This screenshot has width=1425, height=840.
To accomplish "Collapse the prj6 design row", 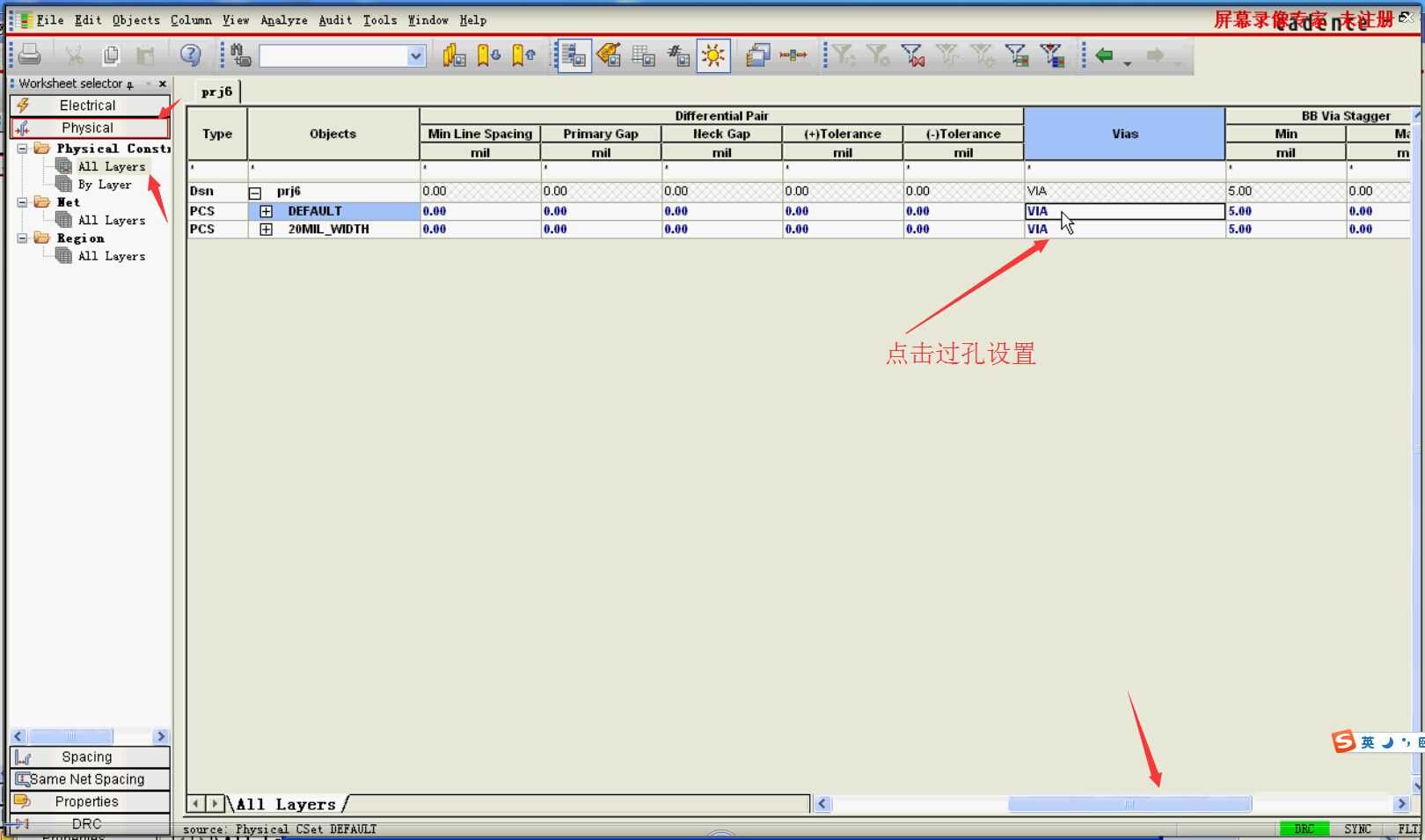I will (254, 193).
